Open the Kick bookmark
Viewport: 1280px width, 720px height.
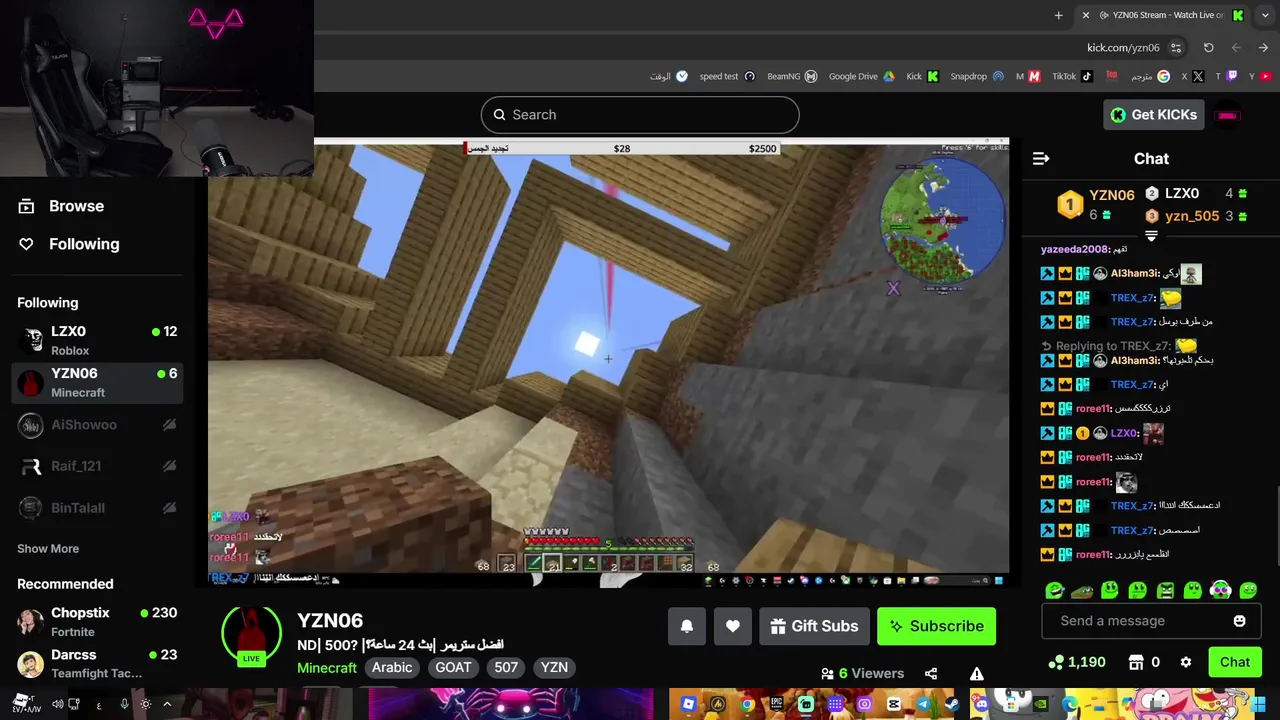click(922, 76)
